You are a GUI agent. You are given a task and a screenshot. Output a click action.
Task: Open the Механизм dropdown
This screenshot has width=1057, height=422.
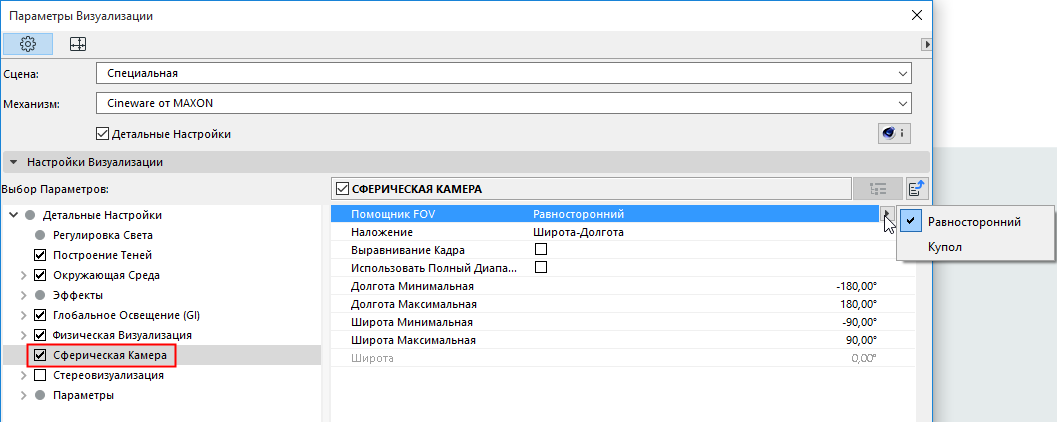pyautogui.click(x=505, y=102)
